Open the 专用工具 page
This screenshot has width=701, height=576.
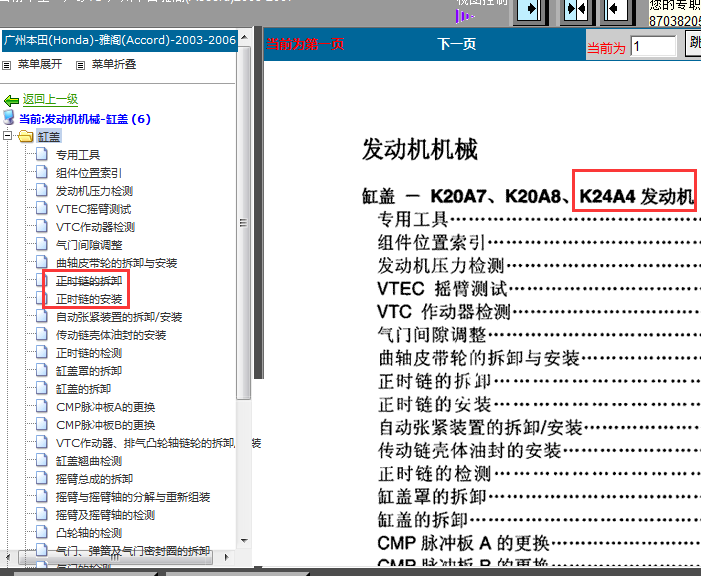(x=78, y=155)
